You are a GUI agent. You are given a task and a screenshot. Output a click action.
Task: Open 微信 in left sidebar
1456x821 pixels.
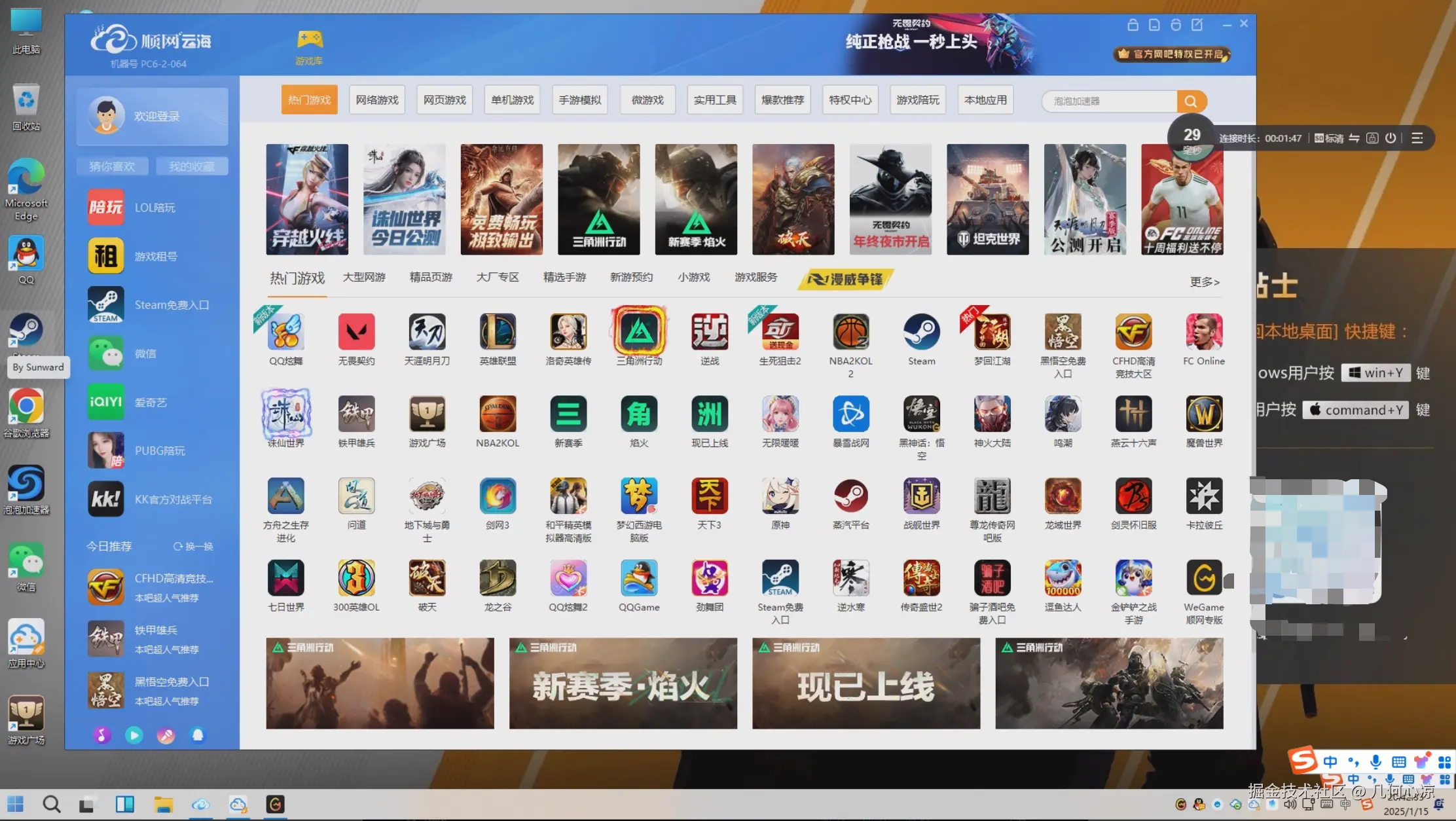point(145,354)
